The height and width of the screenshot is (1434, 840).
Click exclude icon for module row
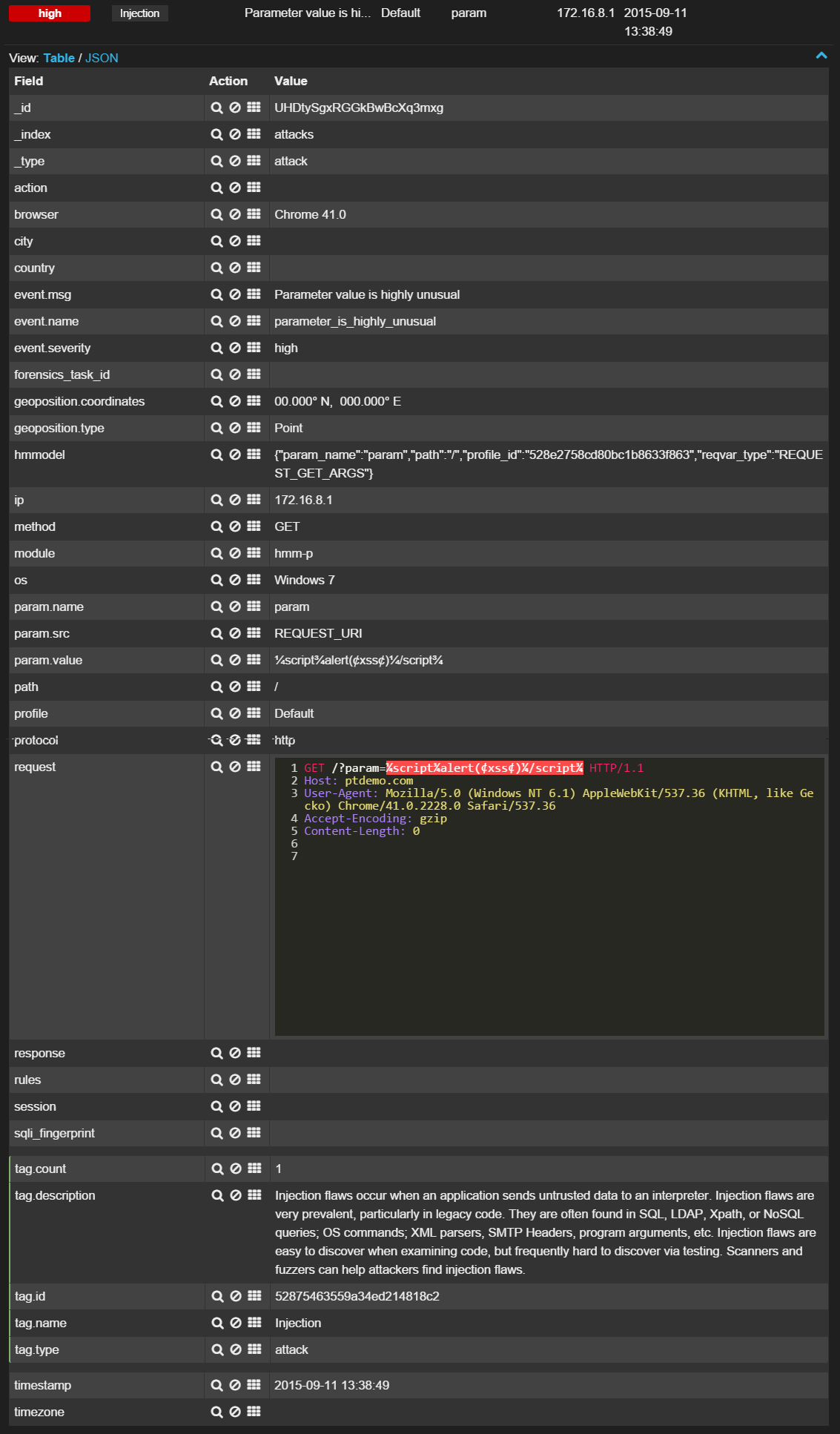235,553
